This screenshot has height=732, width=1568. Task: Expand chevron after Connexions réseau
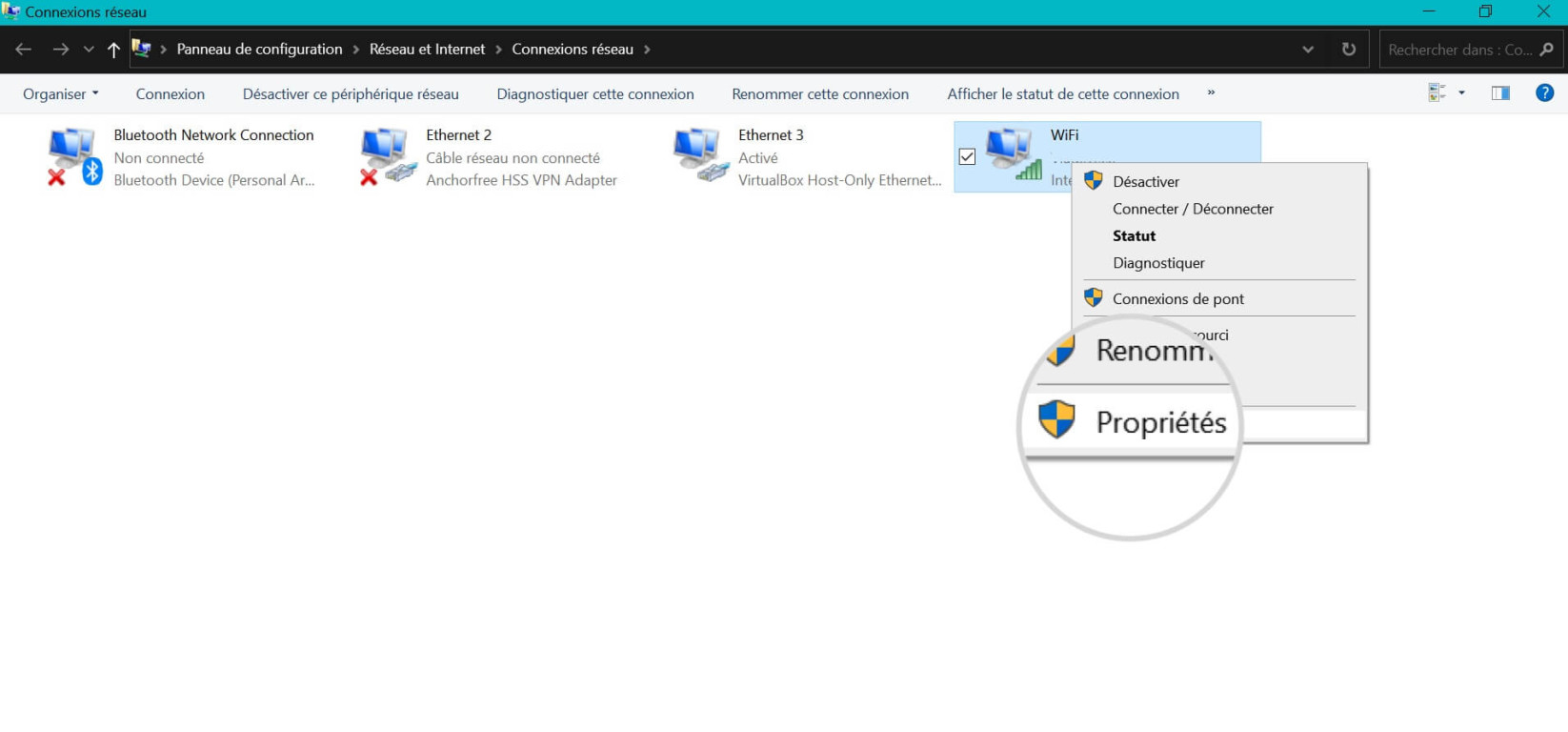pos(647,50)
